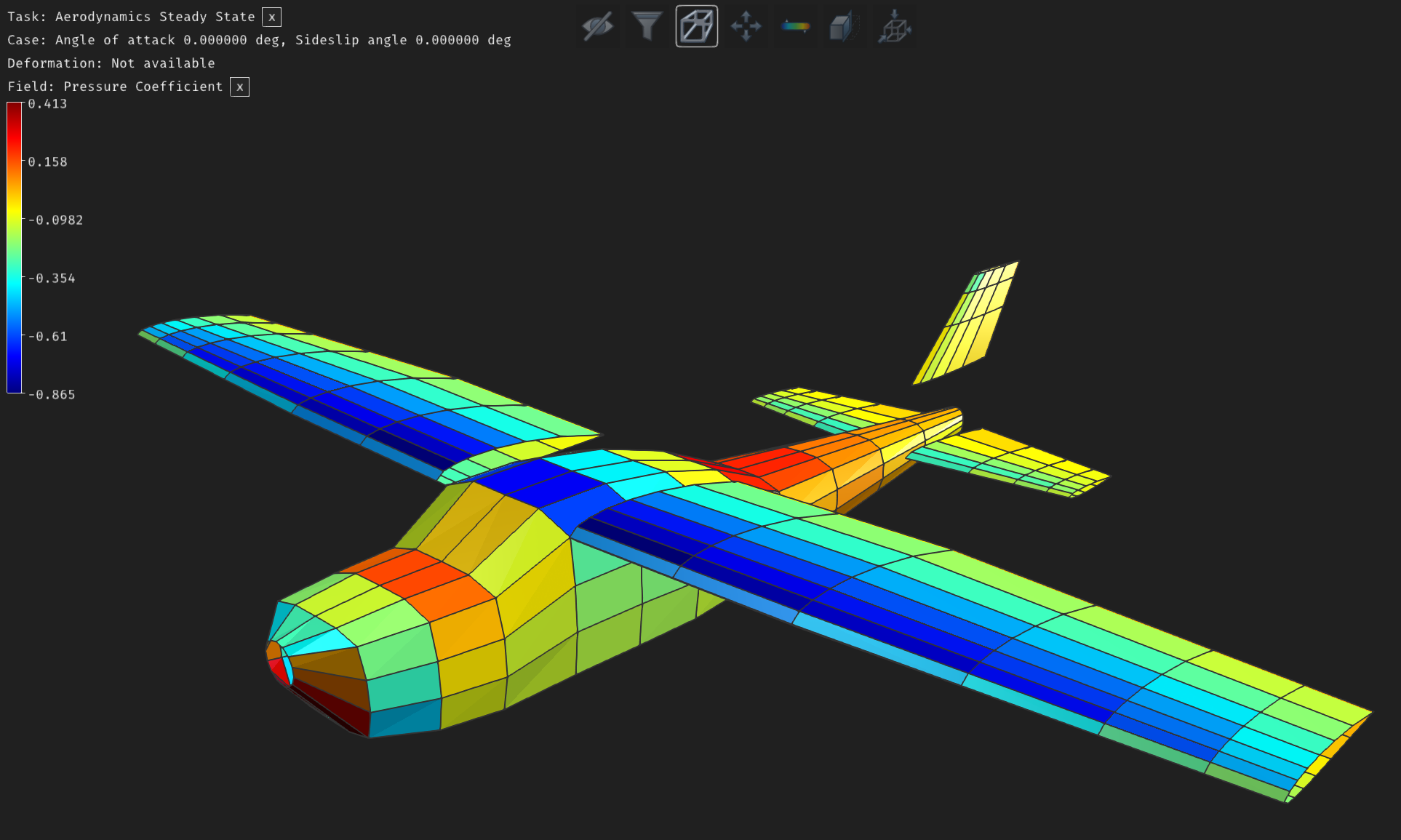Toggle the wireframe cube display mode
Image resolution: width=1401 pixels, height=840 pixels.
pyautogui.click(x=697, y=27)
